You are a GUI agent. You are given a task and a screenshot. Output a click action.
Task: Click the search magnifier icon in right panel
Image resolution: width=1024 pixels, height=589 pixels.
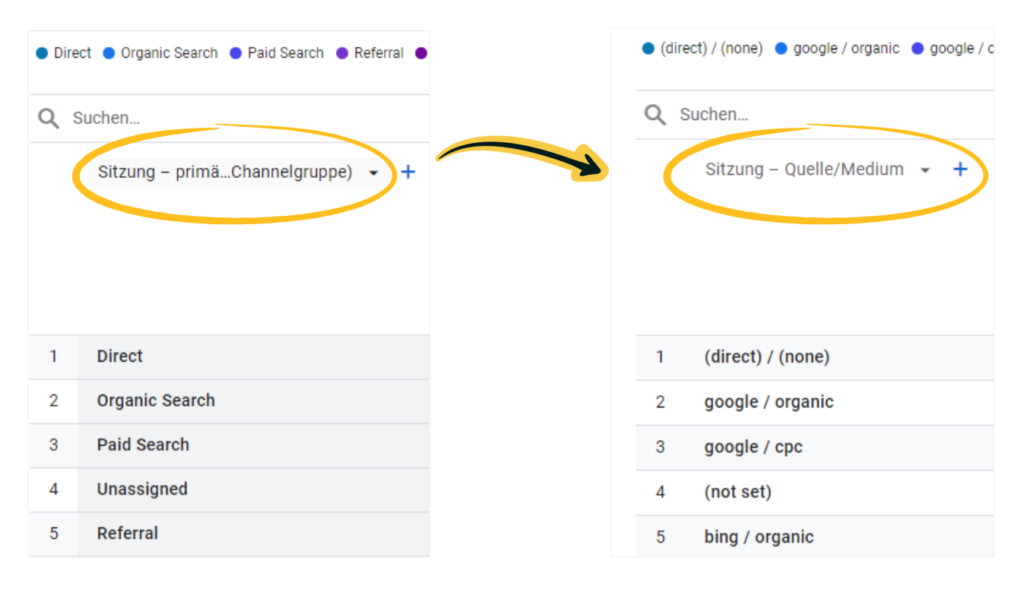tap(655, 115)
